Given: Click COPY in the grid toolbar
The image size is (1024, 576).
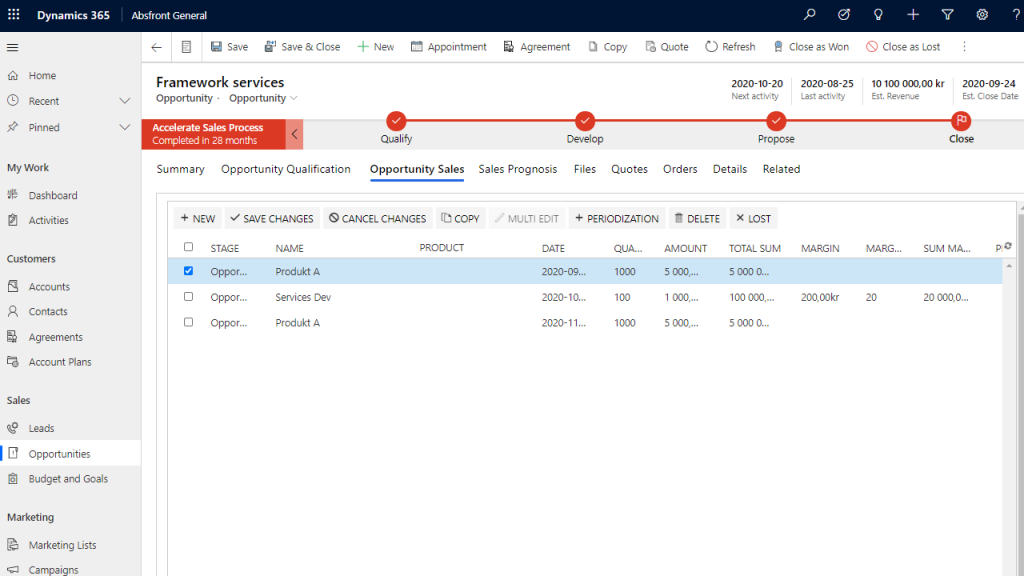Looking at the screenshot, I should click(x=460, y=218).
